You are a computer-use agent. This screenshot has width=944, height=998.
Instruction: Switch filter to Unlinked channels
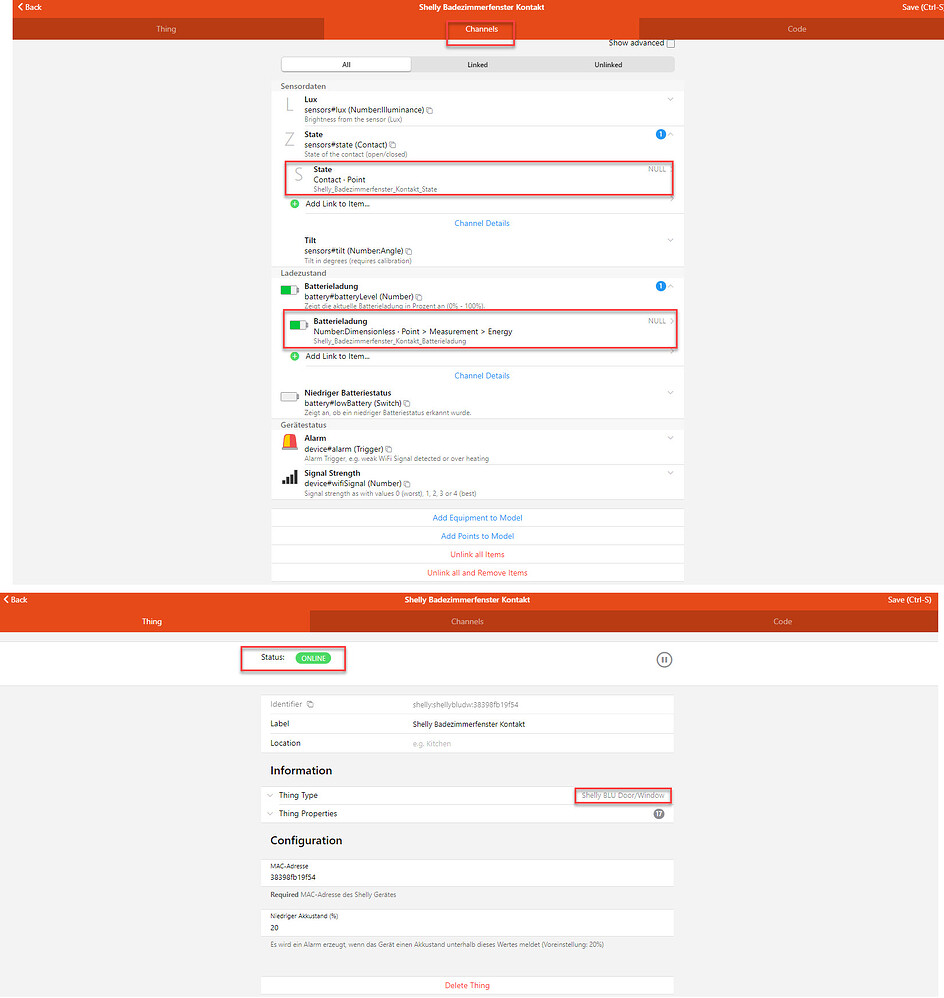(x=608, y=64)
